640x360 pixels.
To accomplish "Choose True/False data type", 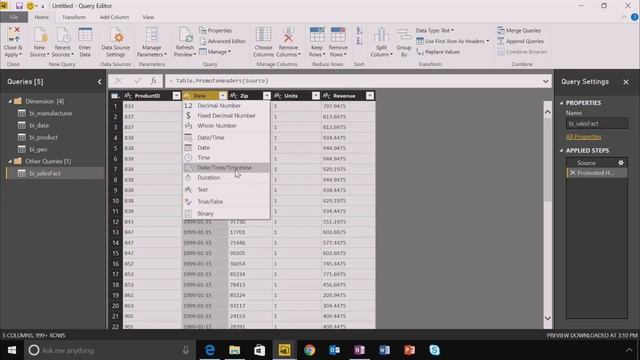I will [x=226, y=202].
